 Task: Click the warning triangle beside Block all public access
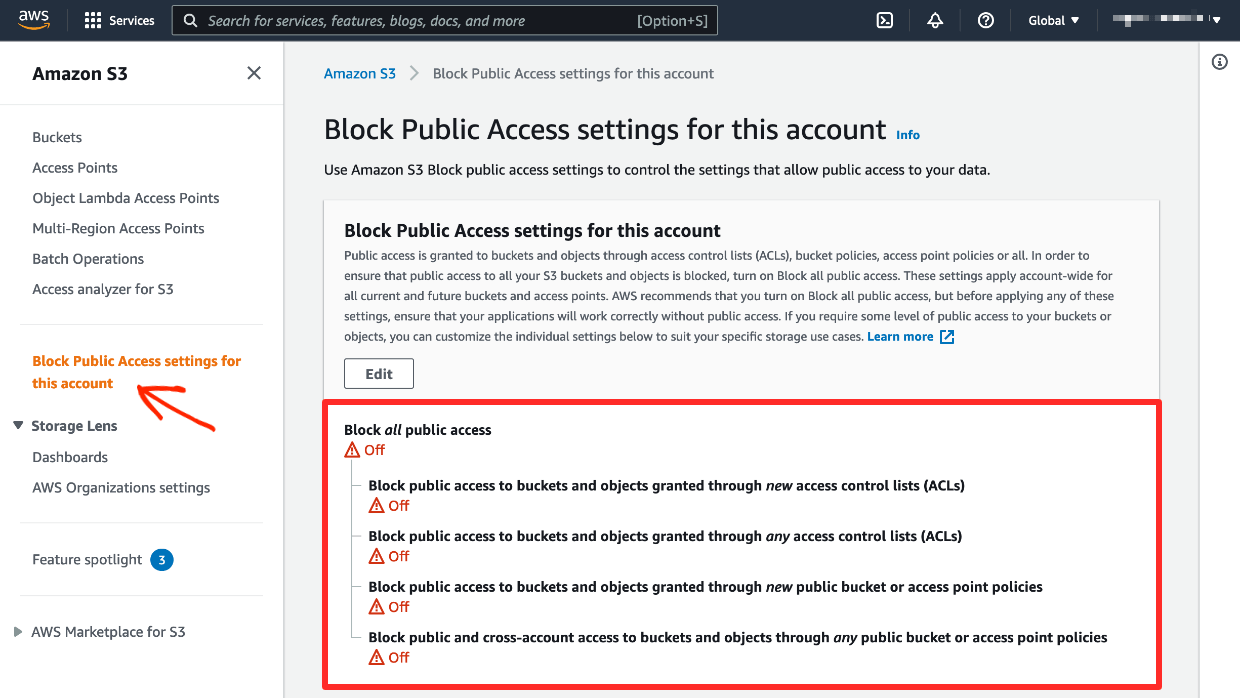(350, 449)
